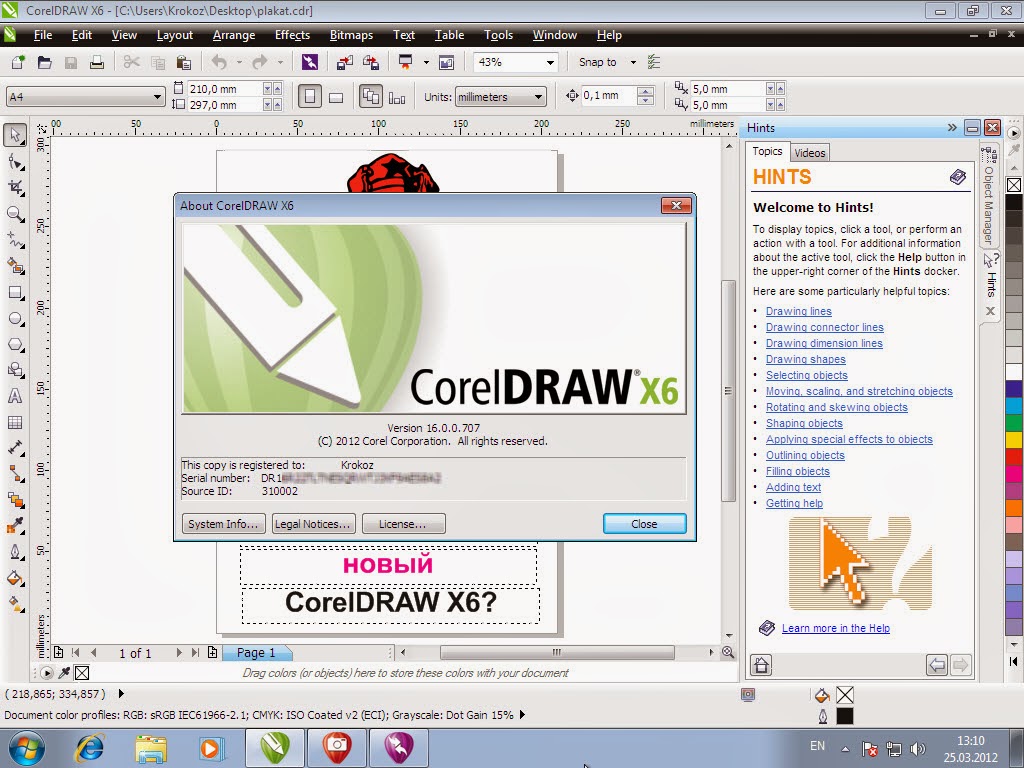Expand color profiles status arrow
The height and width of the screenshot is (768, 1024).
522,714
